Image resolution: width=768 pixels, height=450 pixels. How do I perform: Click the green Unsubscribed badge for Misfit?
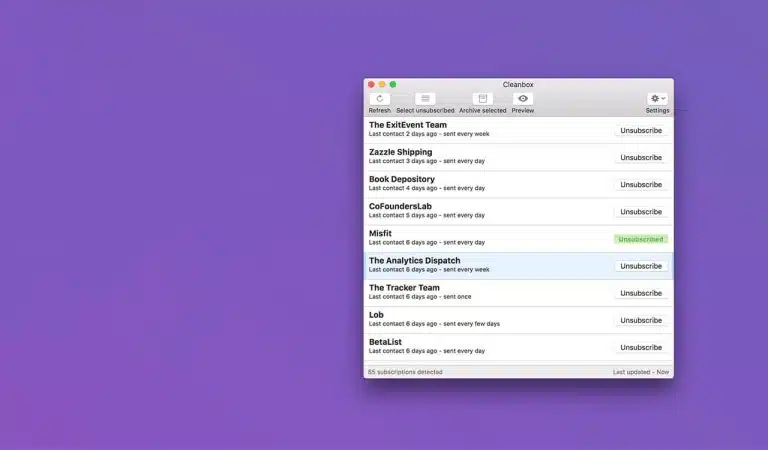[x=641, y=239]
